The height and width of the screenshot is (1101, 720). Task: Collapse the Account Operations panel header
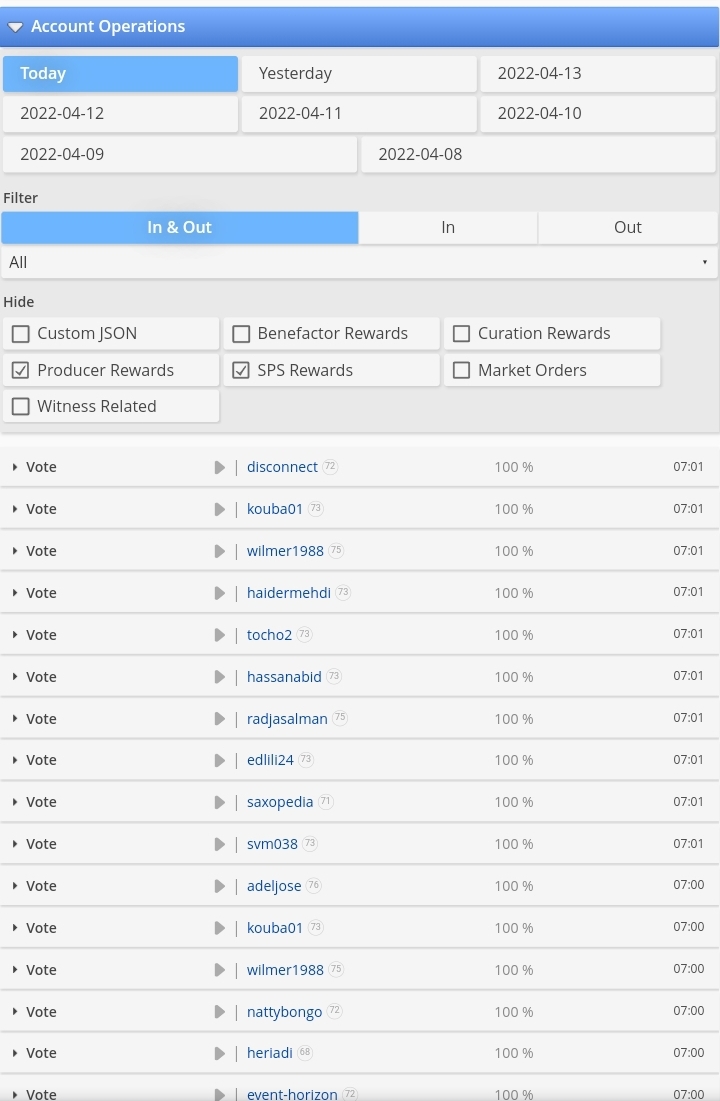[360, 27]
